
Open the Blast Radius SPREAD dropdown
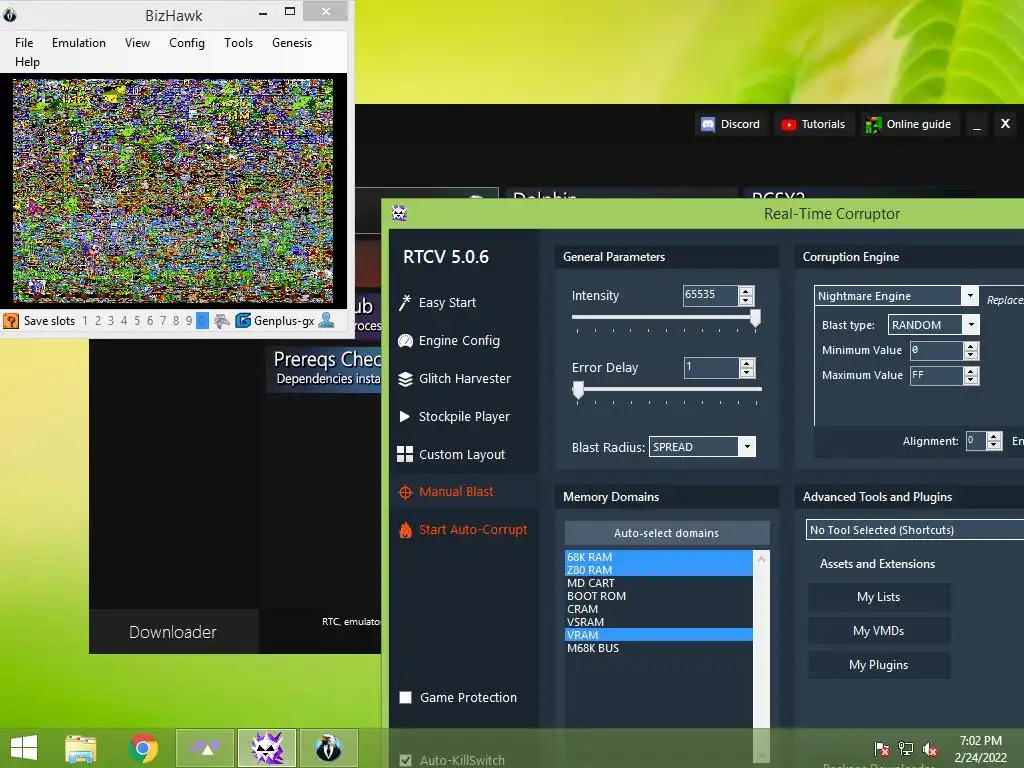pyautogui.click(x=748, y=447)
